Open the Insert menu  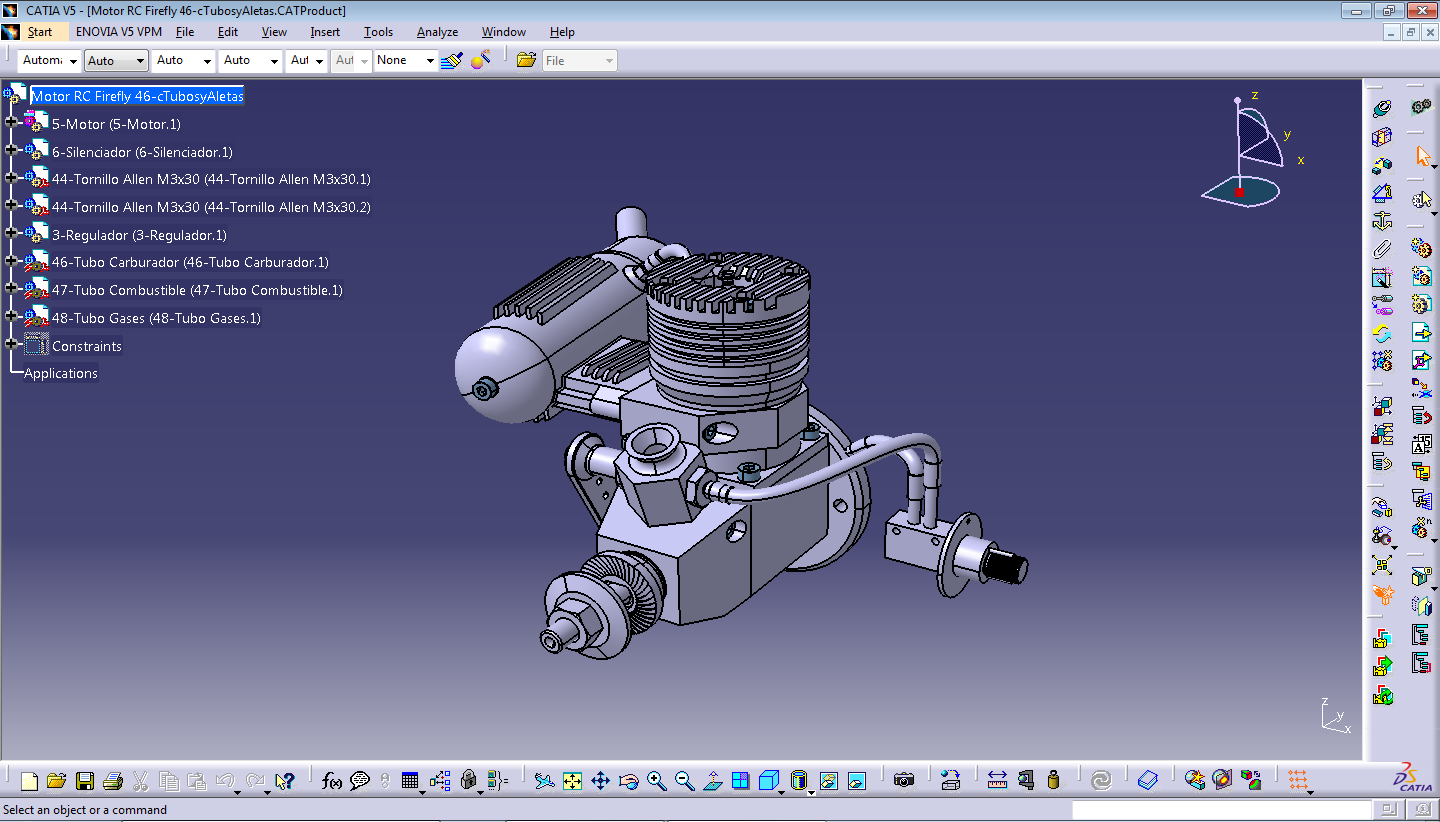tap(325, 32)
